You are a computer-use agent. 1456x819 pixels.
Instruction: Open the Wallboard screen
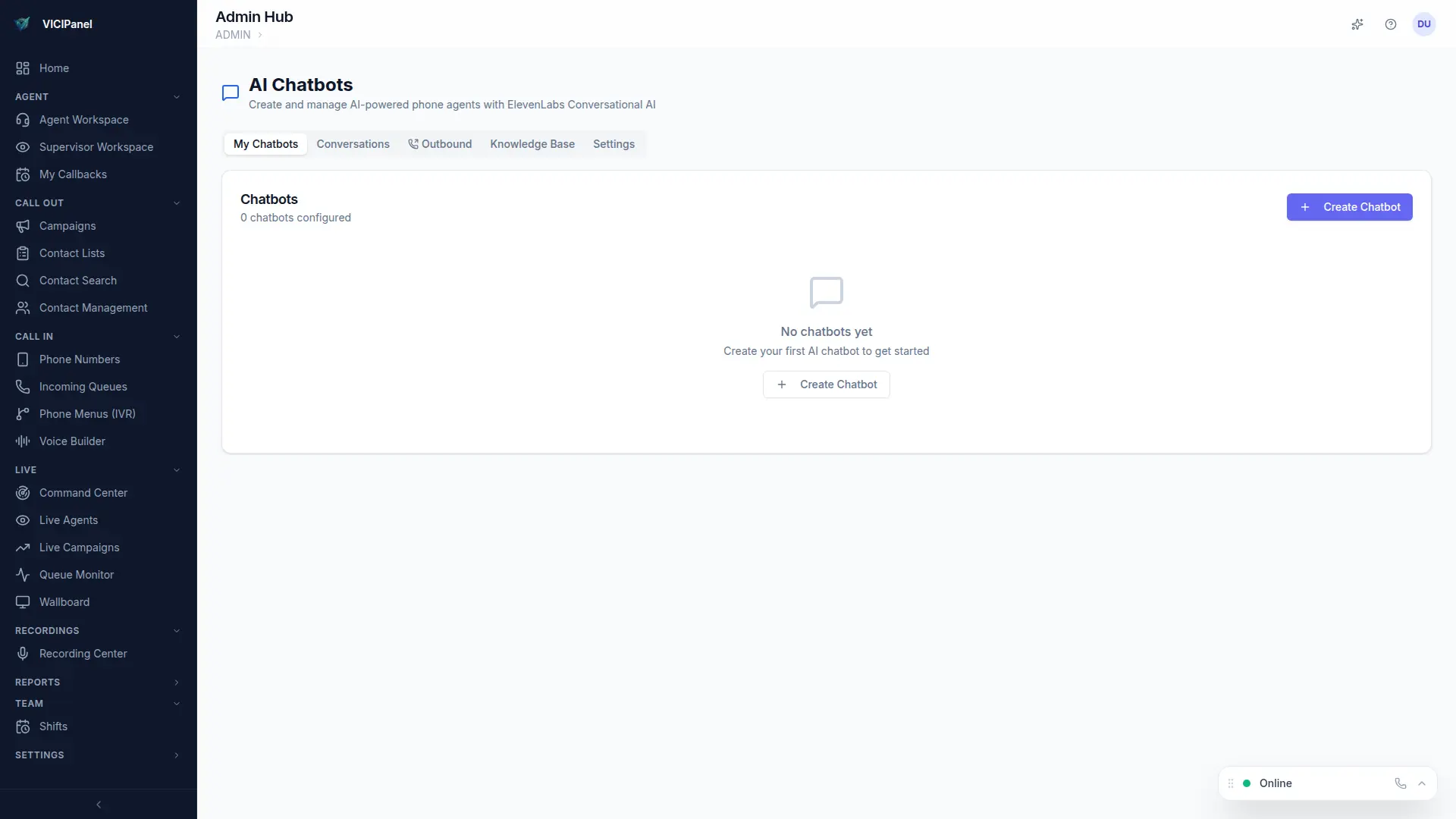(x=64, y=601)
